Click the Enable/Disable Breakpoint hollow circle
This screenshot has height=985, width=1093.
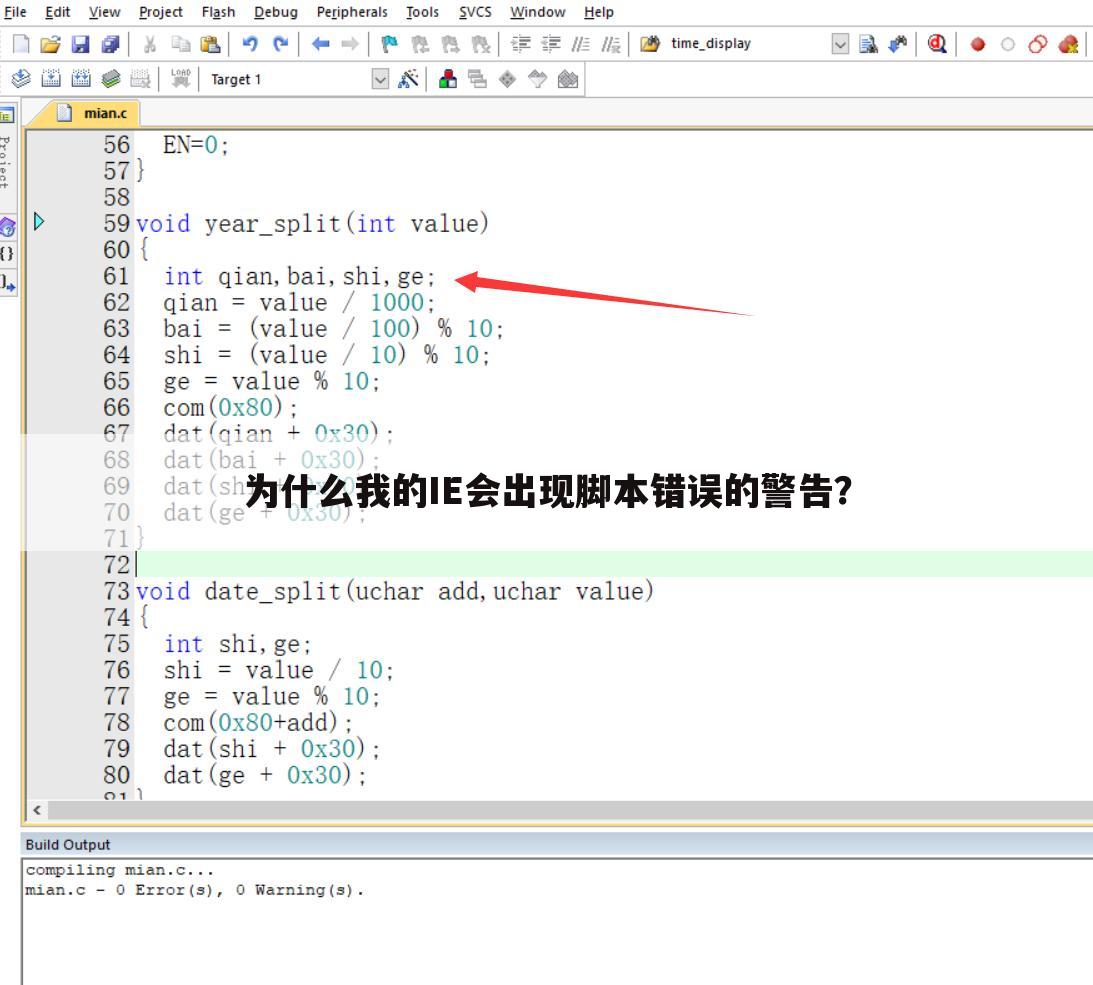pos(1008,45)
